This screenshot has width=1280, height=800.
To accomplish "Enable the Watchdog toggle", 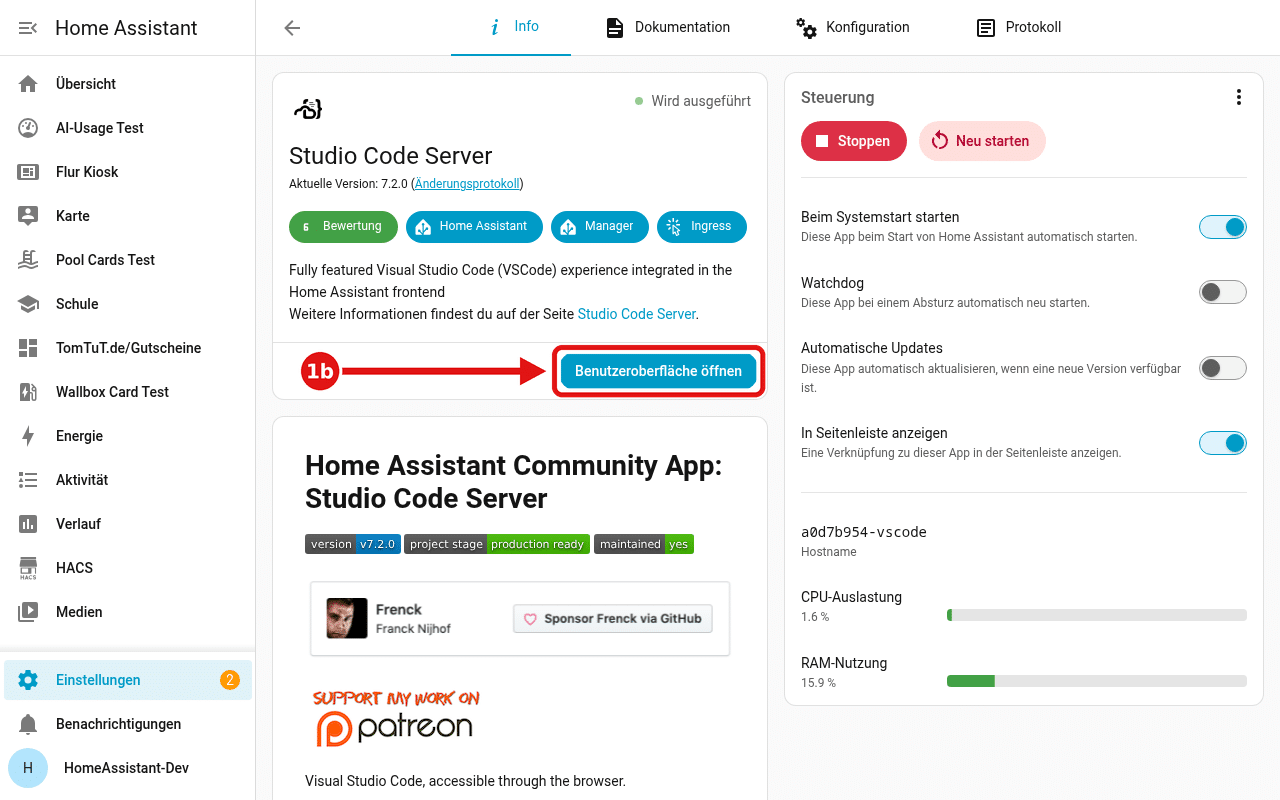I will click(1223, 292).
